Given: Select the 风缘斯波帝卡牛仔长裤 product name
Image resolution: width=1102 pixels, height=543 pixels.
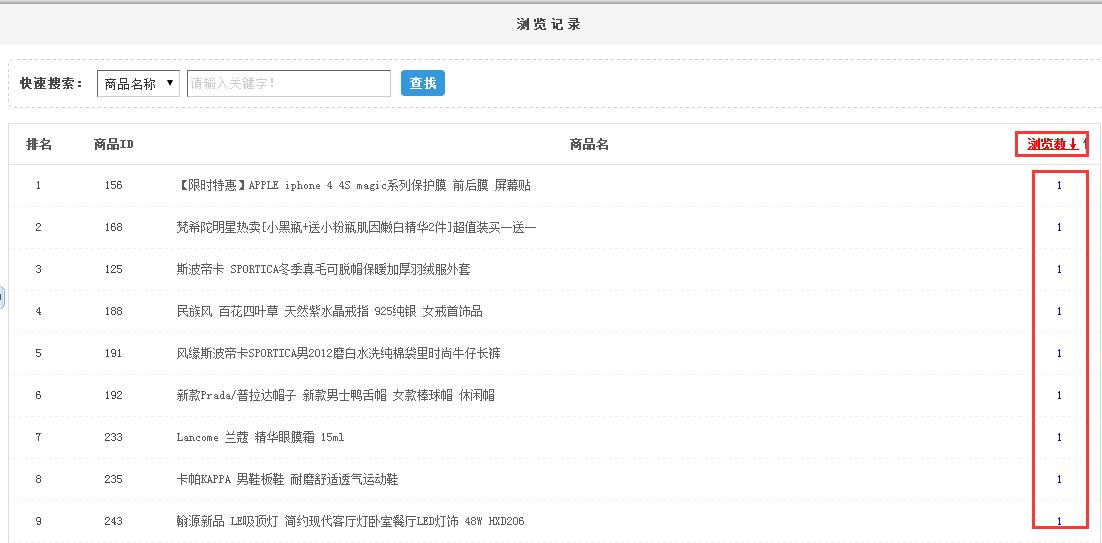Looking at the screenshot, I should [x=339, y=353].
